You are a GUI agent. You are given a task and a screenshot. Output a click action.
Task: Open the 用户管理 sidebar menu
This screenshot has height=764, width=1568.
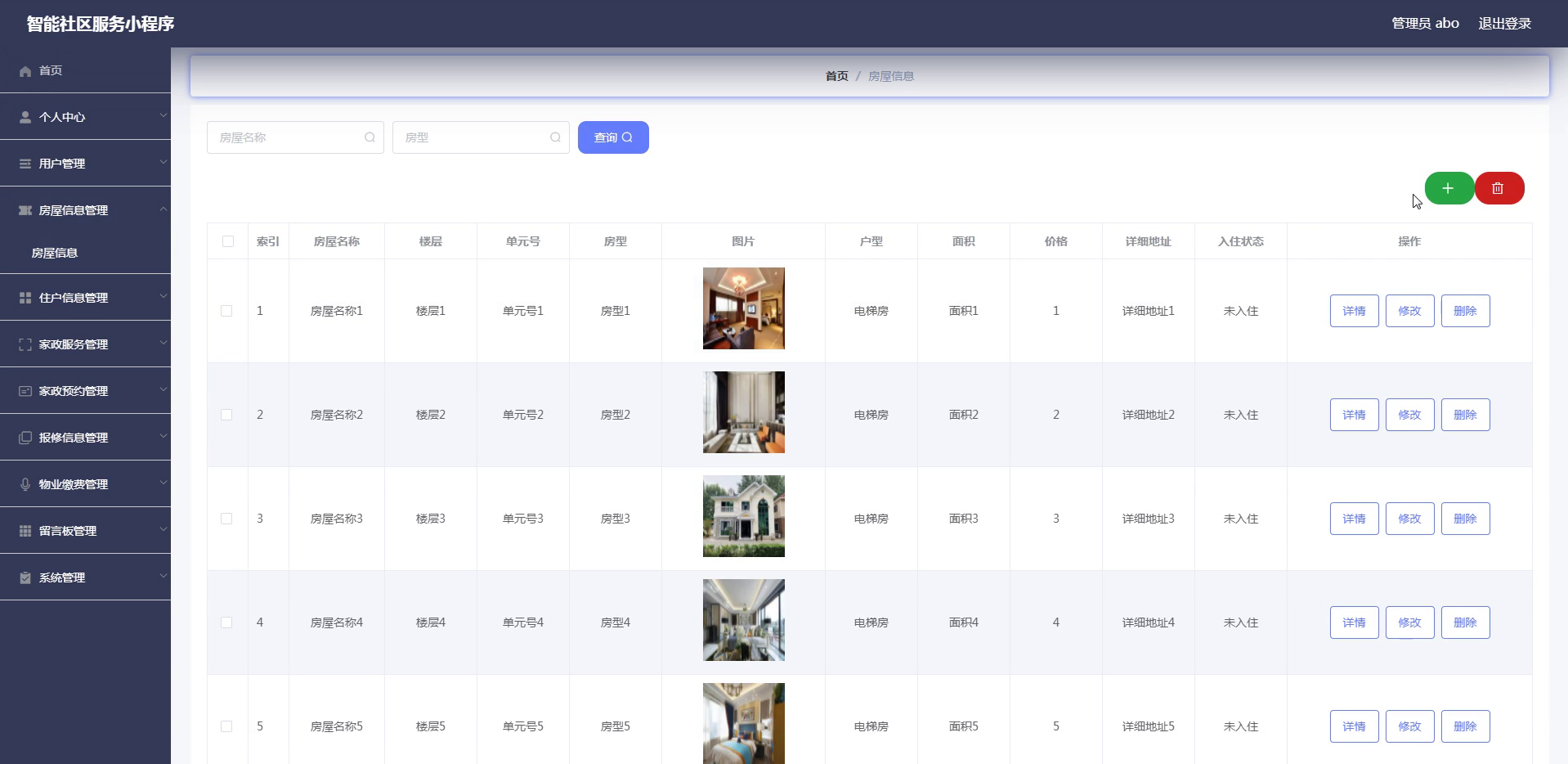[x=85, y=164]
